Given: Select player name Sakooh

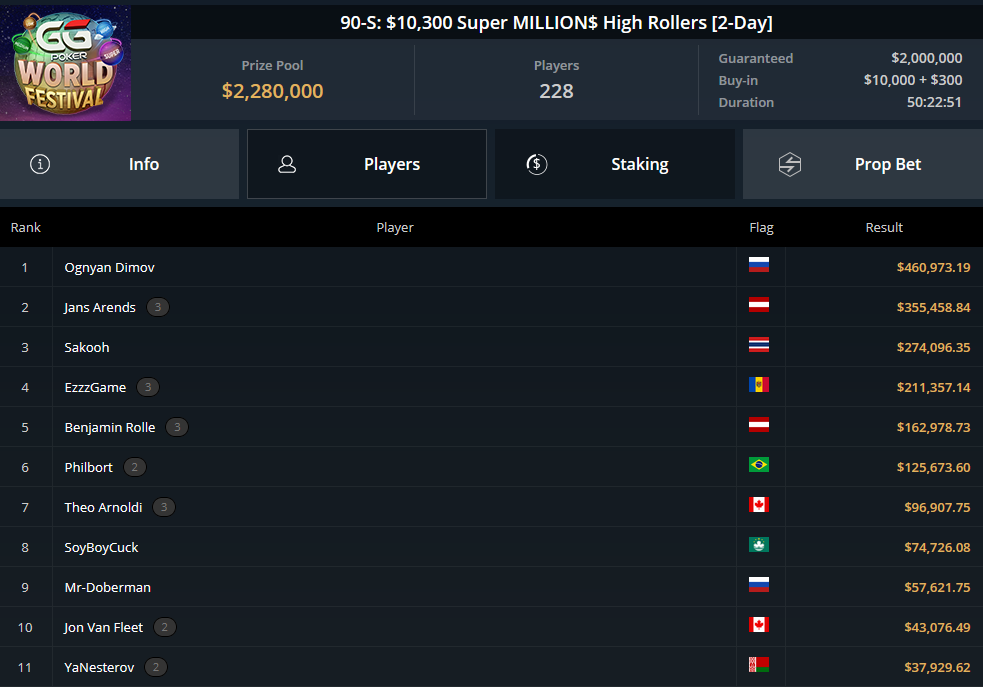Looking at the screenshot, I should pyautogui.click(x=87, y=347).
